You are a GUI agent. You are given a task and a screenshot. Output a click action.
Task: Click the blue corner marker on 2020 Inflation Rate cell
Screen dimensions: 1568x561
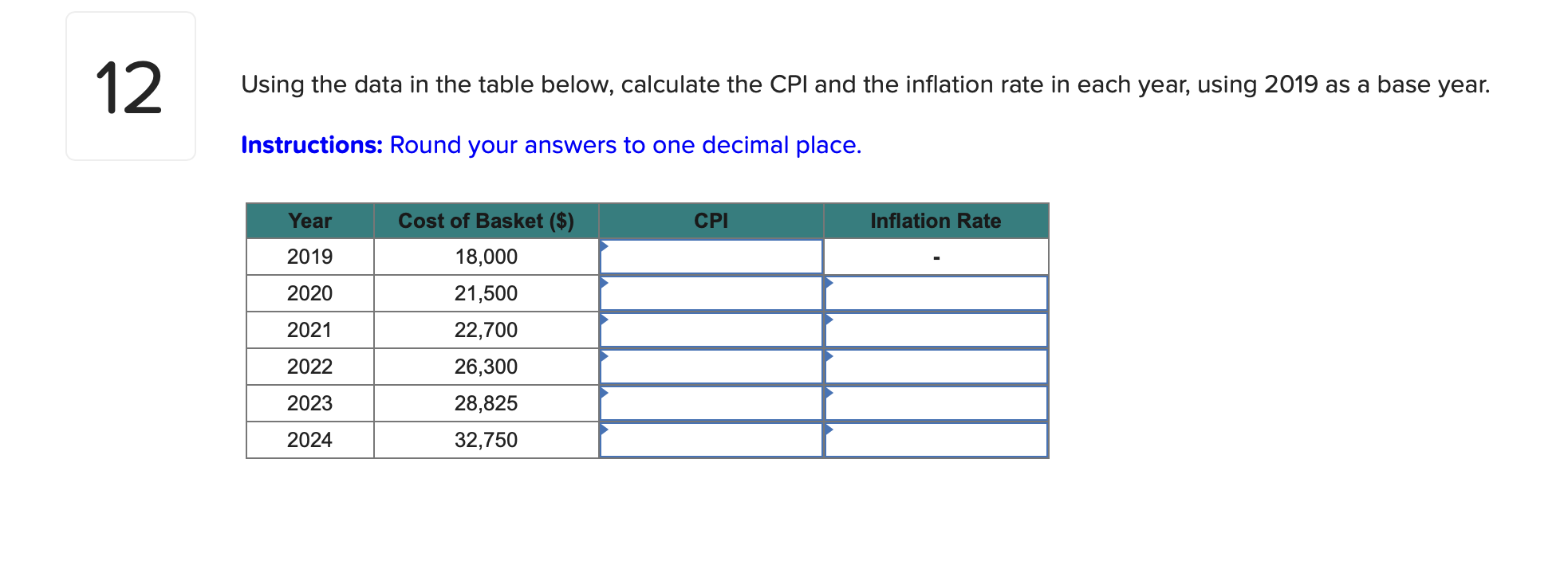830,283
